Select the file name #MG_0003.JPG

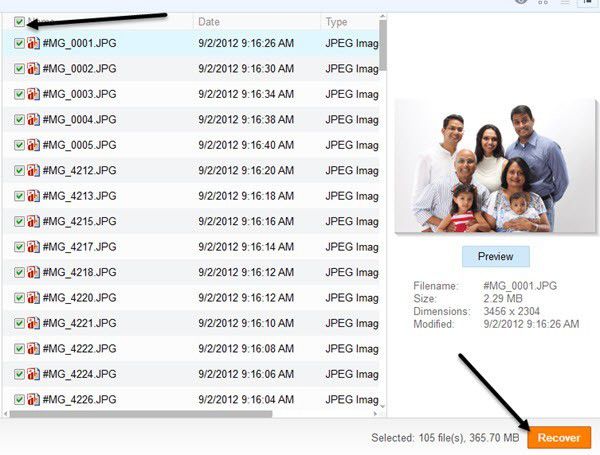[80, 94]
